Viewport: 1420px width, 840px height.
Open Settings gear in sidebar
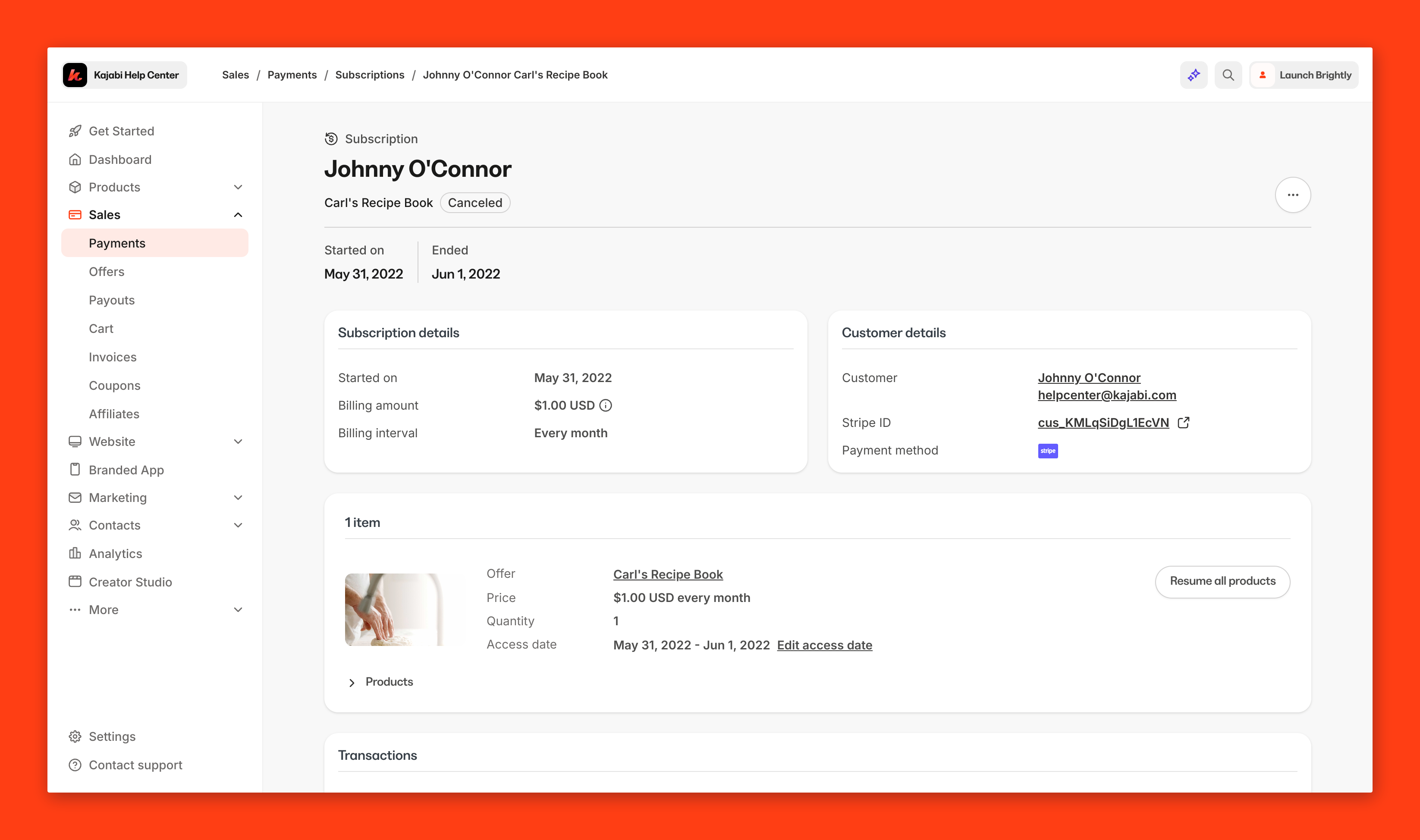tap(75, 737)
